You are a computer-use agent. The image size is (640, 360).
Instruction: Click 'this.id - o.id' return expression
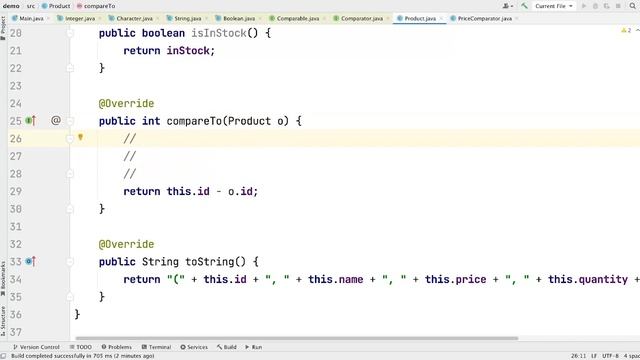coord(210,191)
